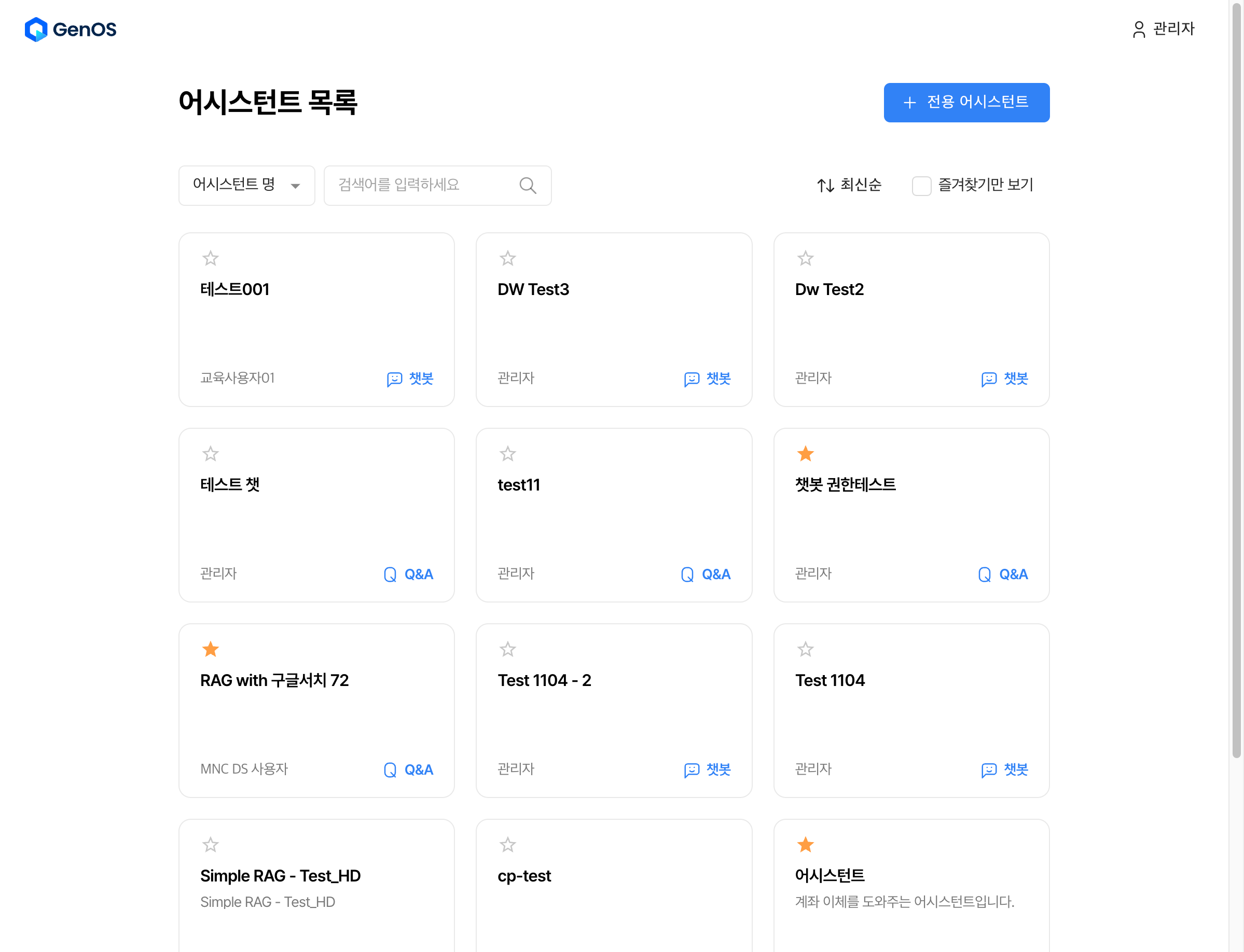Unfavorite 챗봇 권한테스트 via its star

coord(805,454)
